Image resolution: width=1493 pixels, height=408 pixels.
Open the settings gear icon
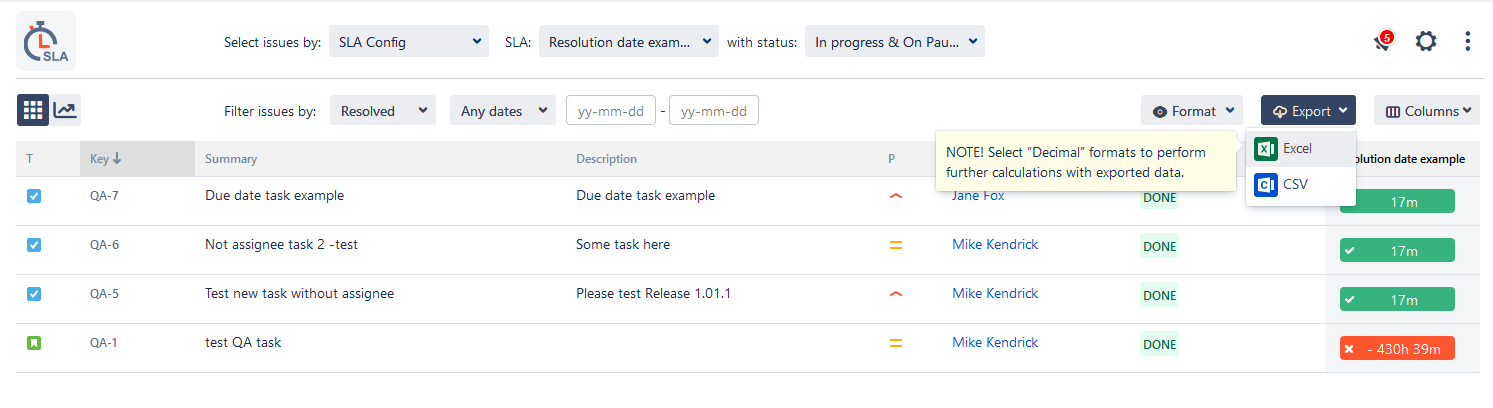(x=1426, y=42)
